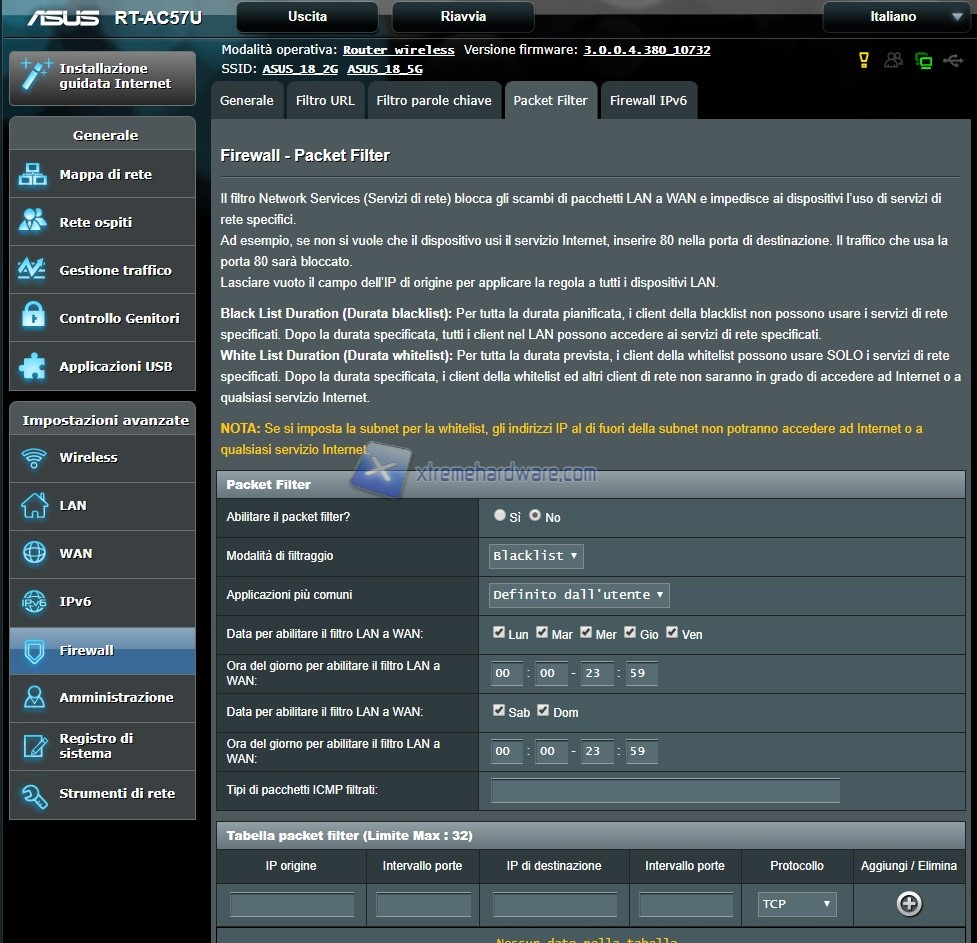Open Rete ospiti via its people icon
977x943 pixels.
[33, 222]
